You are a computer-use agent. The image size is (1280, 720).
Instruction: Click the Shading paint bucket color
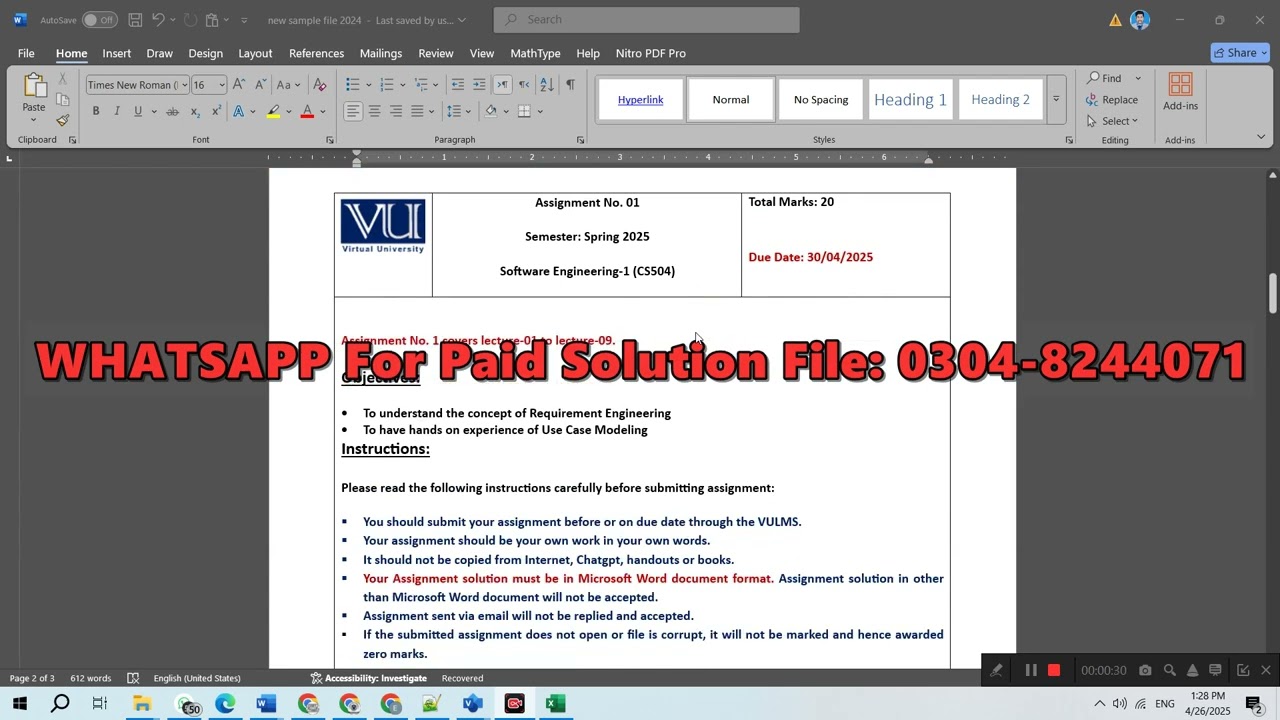tap(490, 111)
